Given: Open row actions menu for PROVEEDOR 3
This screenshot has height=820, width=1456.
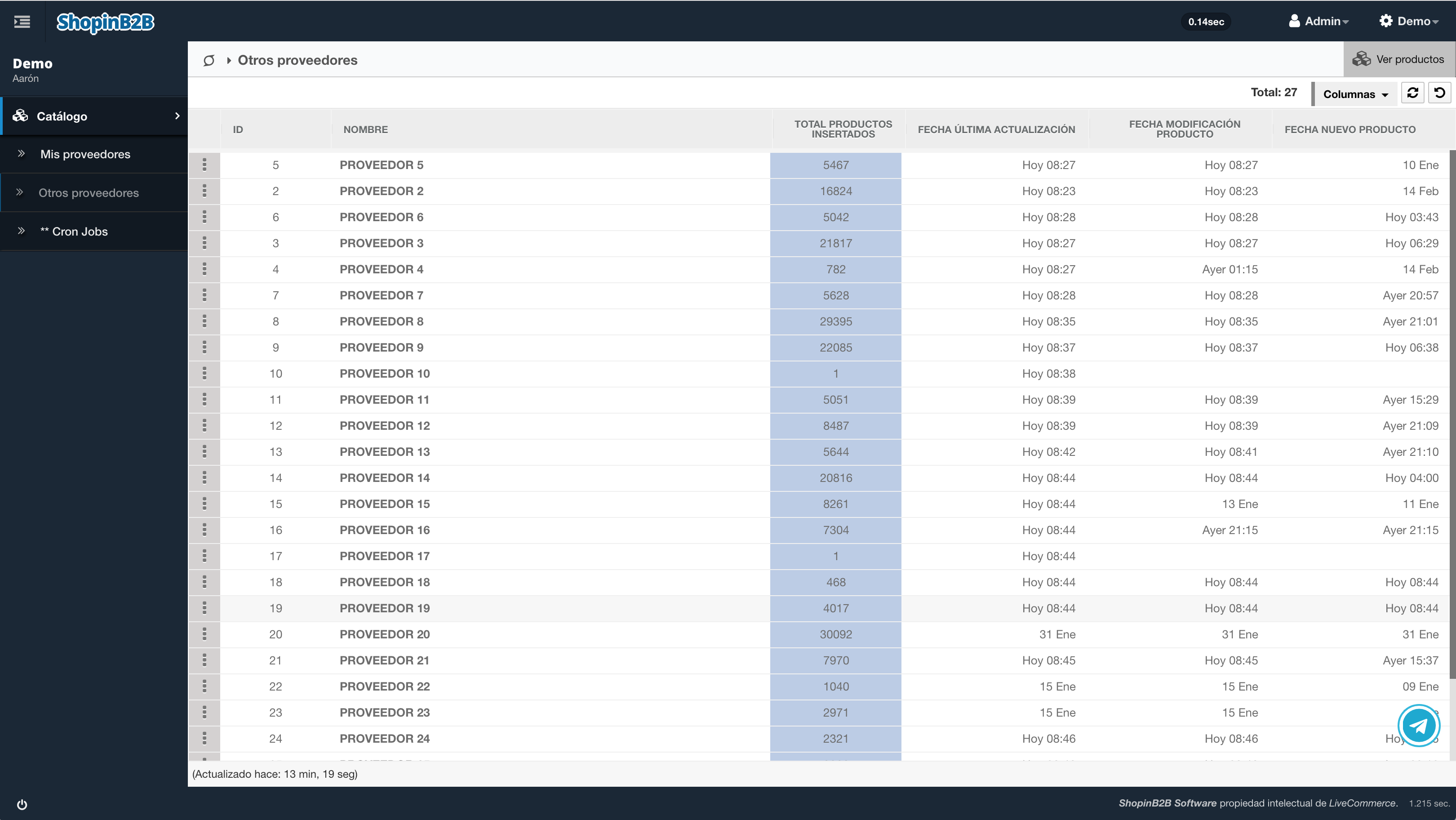Looking at the screenshot, I should pos(204,243).
